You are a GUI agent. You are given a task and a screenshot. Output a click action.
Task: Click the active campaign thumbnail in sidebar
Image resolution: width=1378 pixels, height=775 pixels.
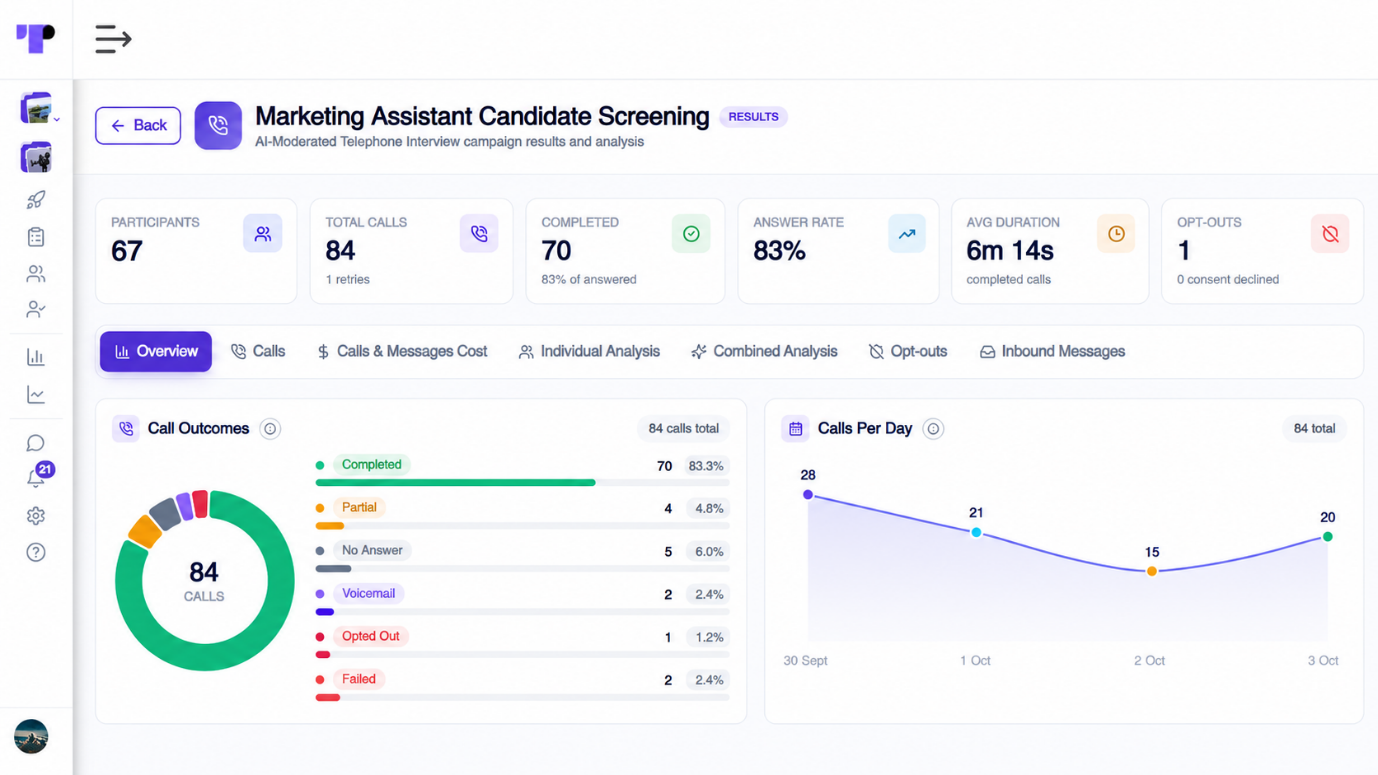pos(36,157)
